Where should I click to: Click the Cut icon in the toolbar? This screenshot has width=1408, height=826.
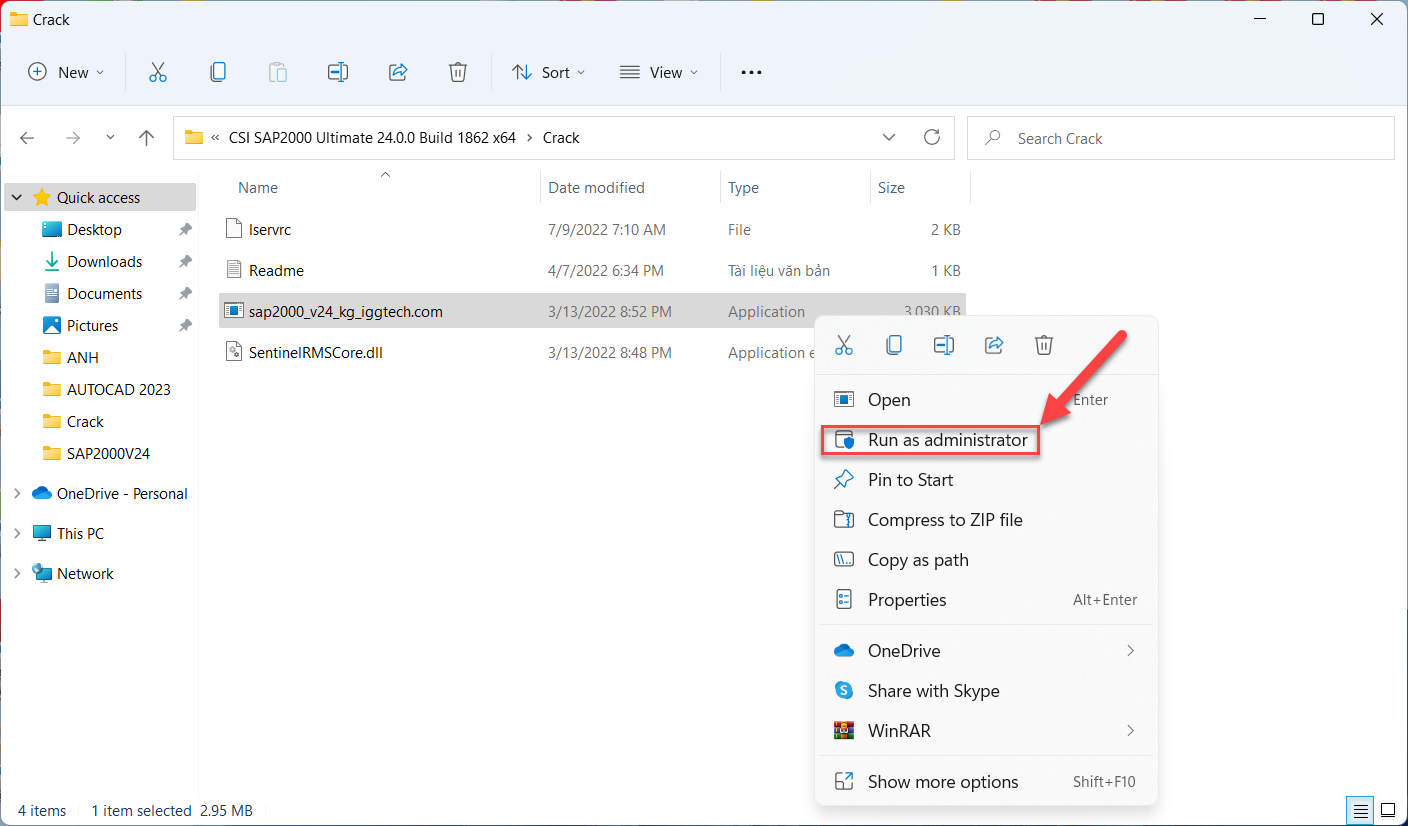(x=158, y=72)
